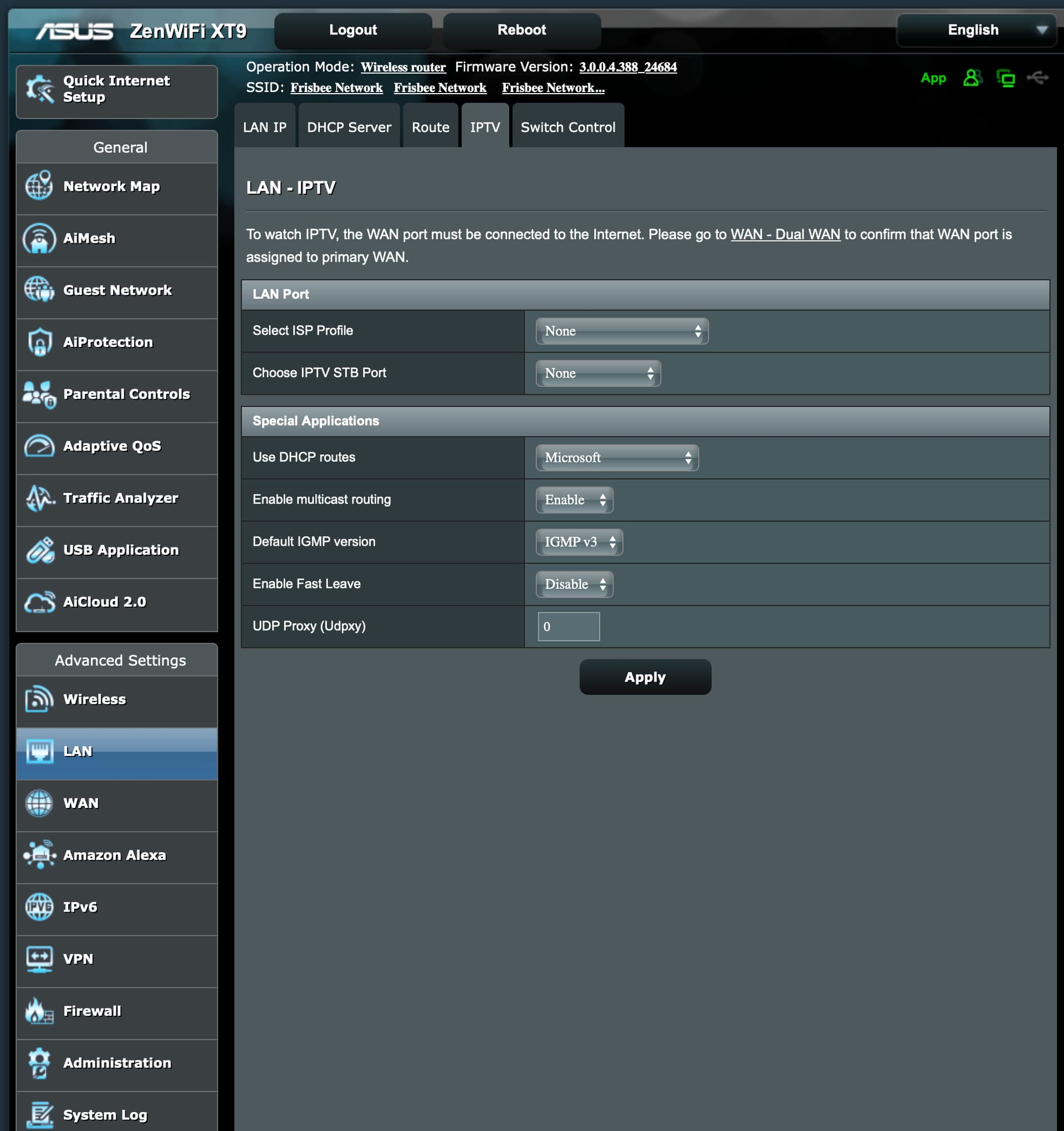The height and width of the screenshot is (1131, 1064).
Task: Click the General section header
Action: 117,147
